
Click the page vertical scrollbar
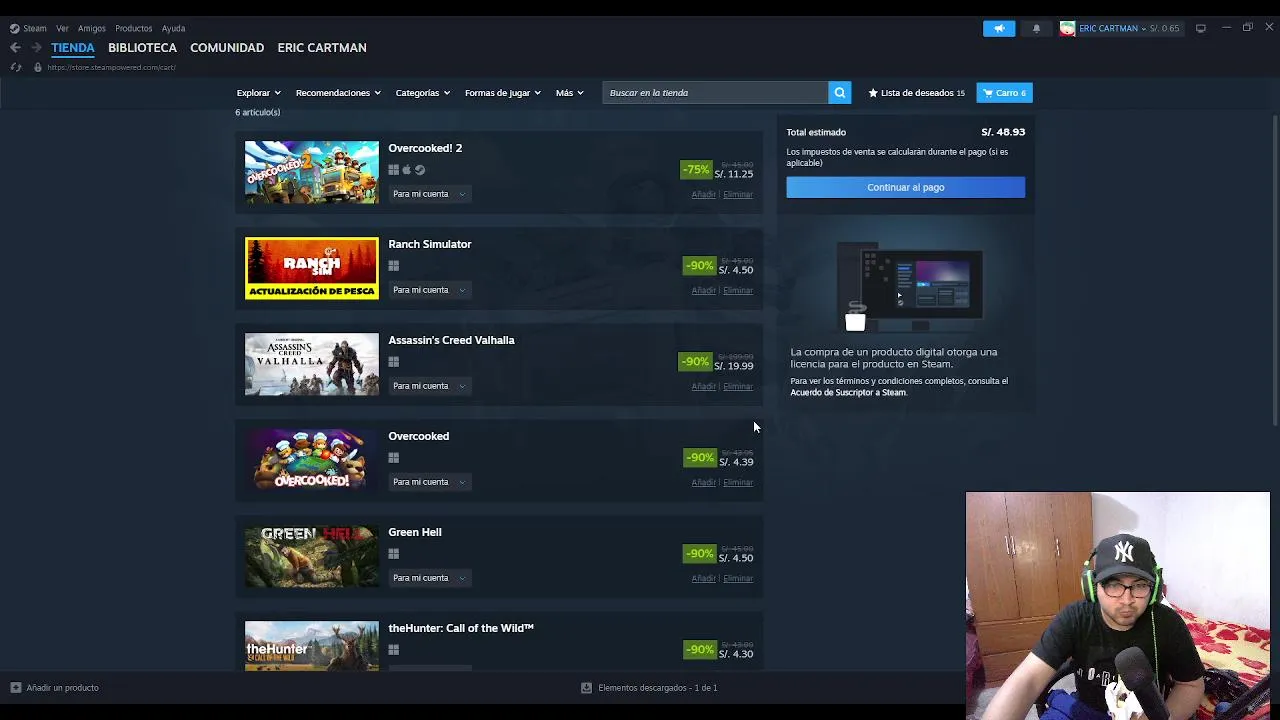point(1274,270)
